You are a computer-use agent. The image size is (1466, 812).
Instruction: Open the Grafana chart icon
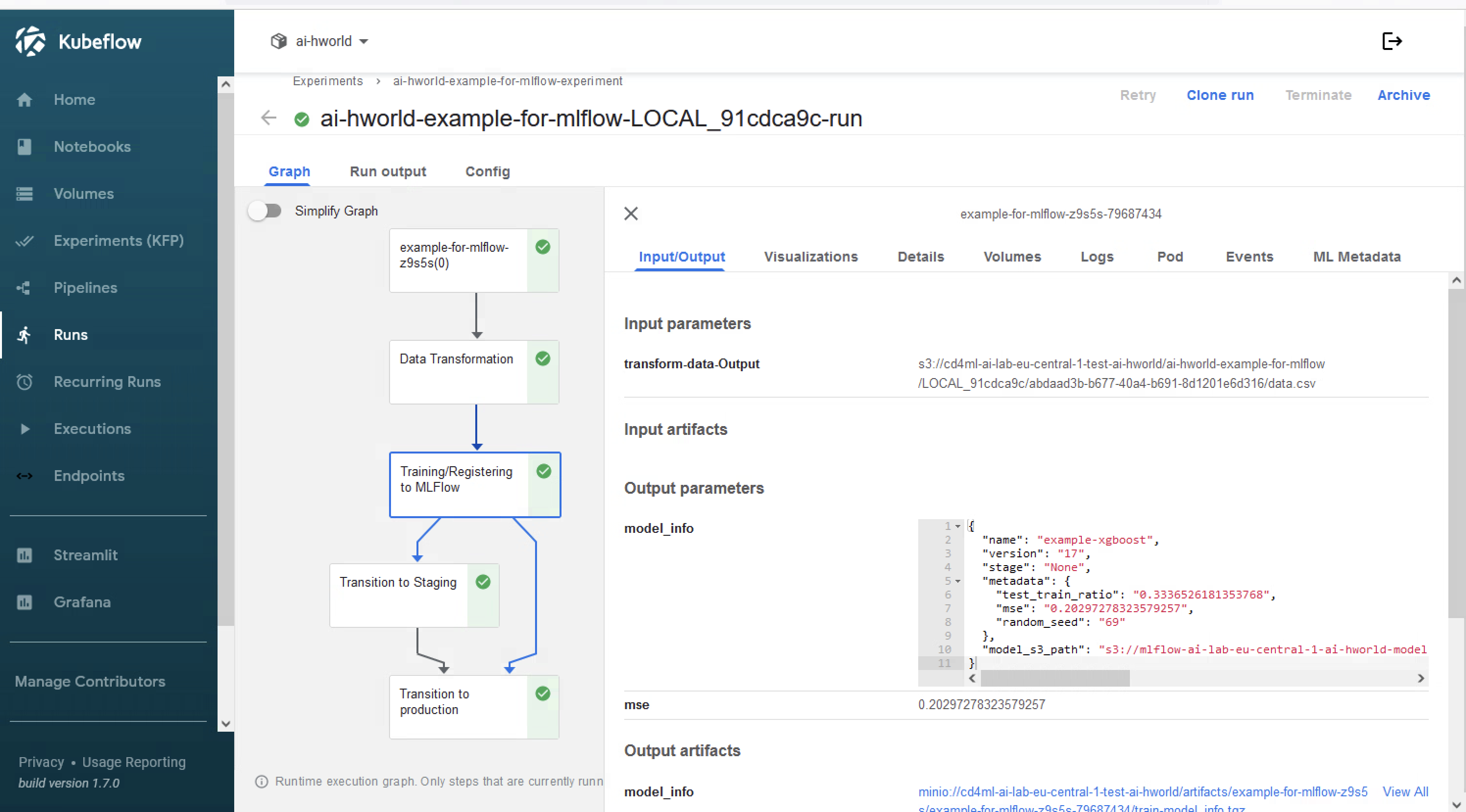pos(24,602)
